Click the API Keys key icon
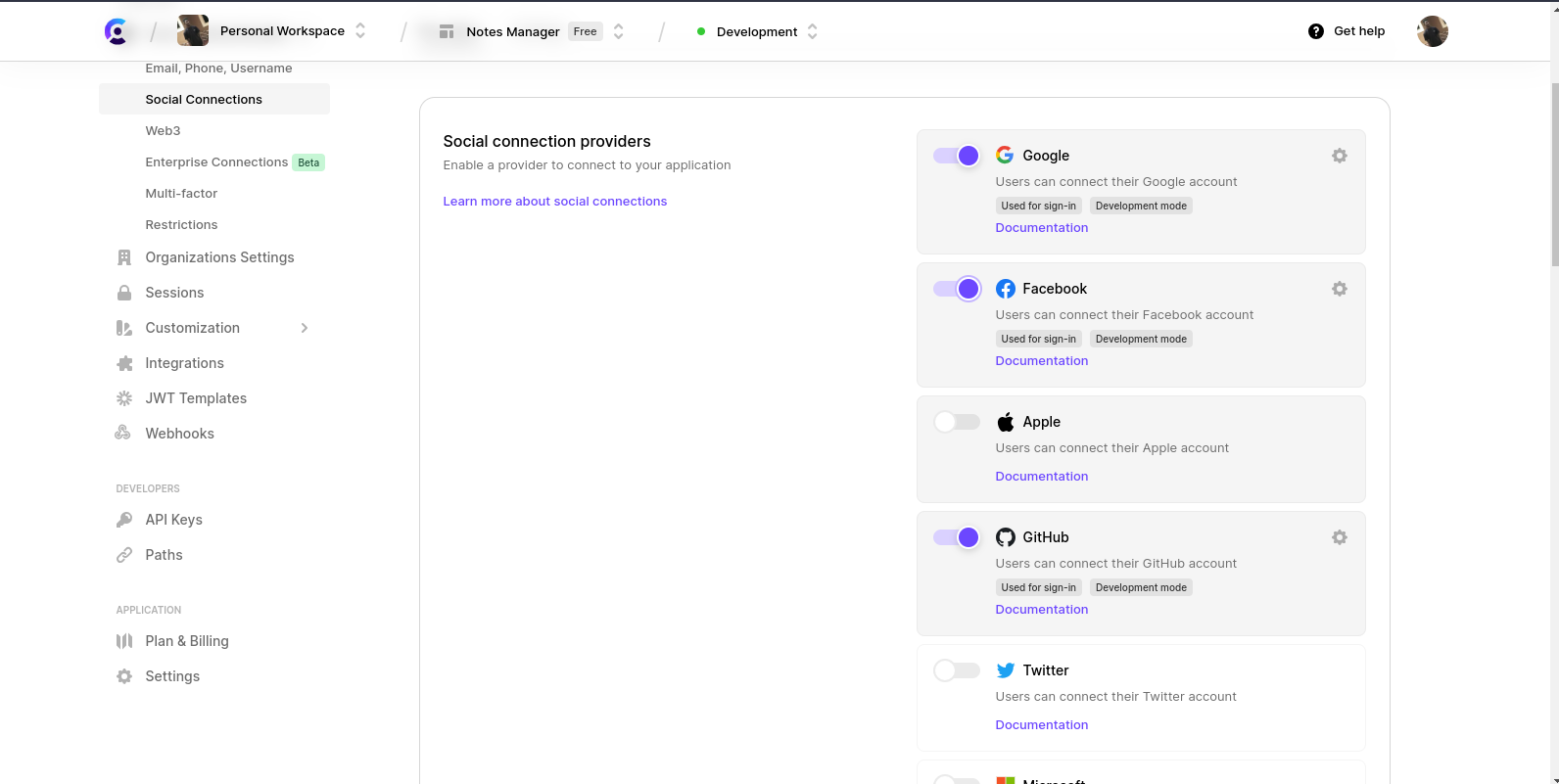Viewport: 1559px width, 784px height. point(124,520)
